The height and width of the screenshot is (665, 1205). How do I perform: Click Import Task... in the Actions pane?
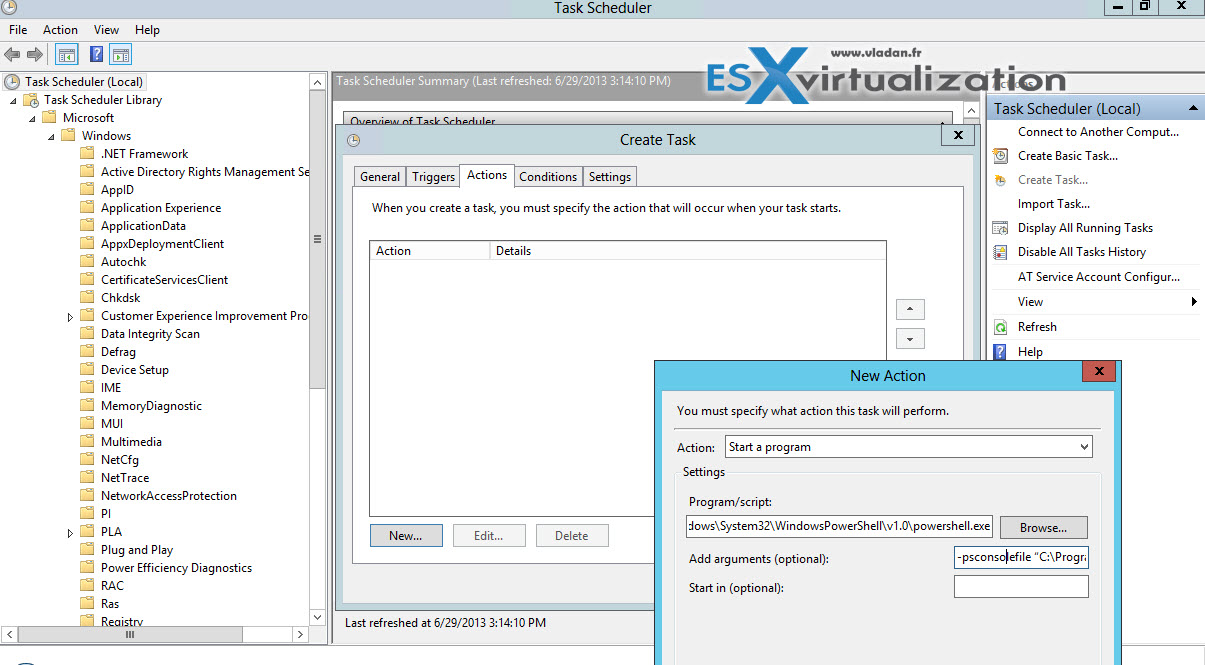pos(1054,204)
